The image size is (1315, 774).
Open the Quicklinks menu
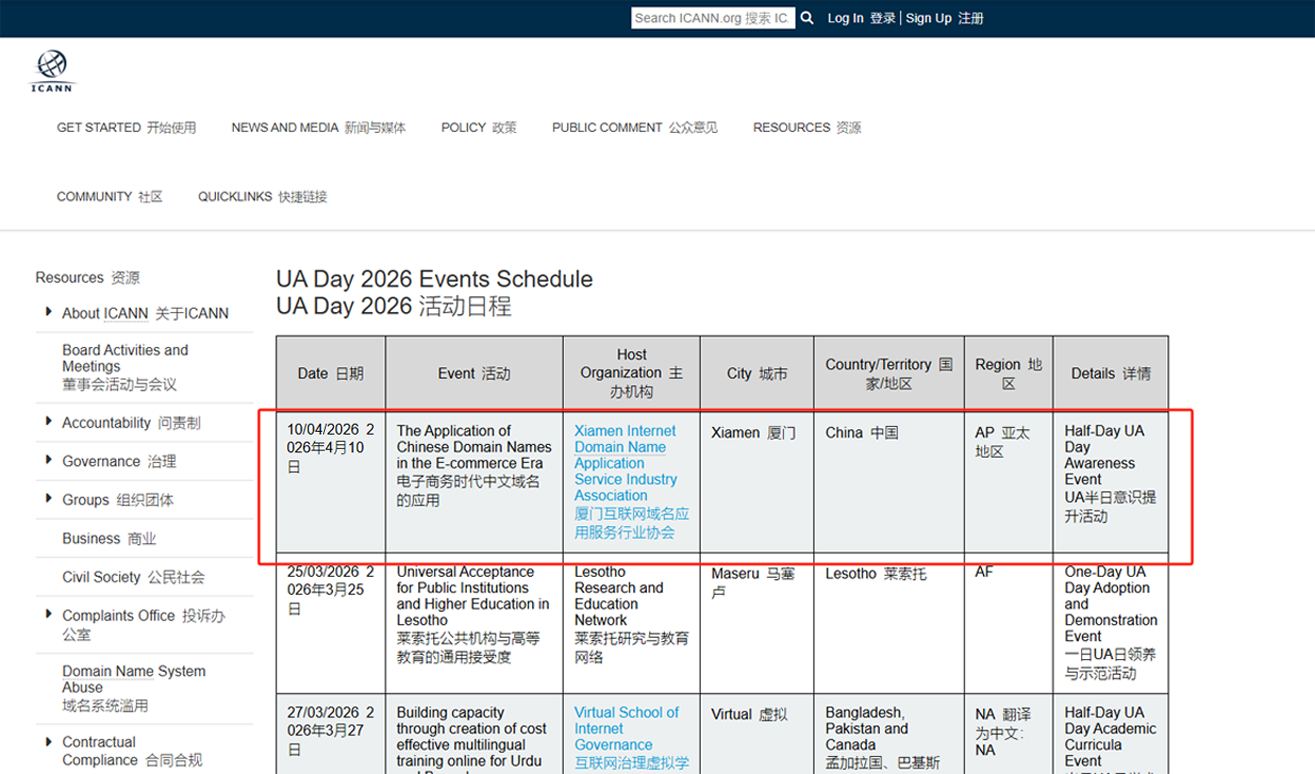[262, 197]
